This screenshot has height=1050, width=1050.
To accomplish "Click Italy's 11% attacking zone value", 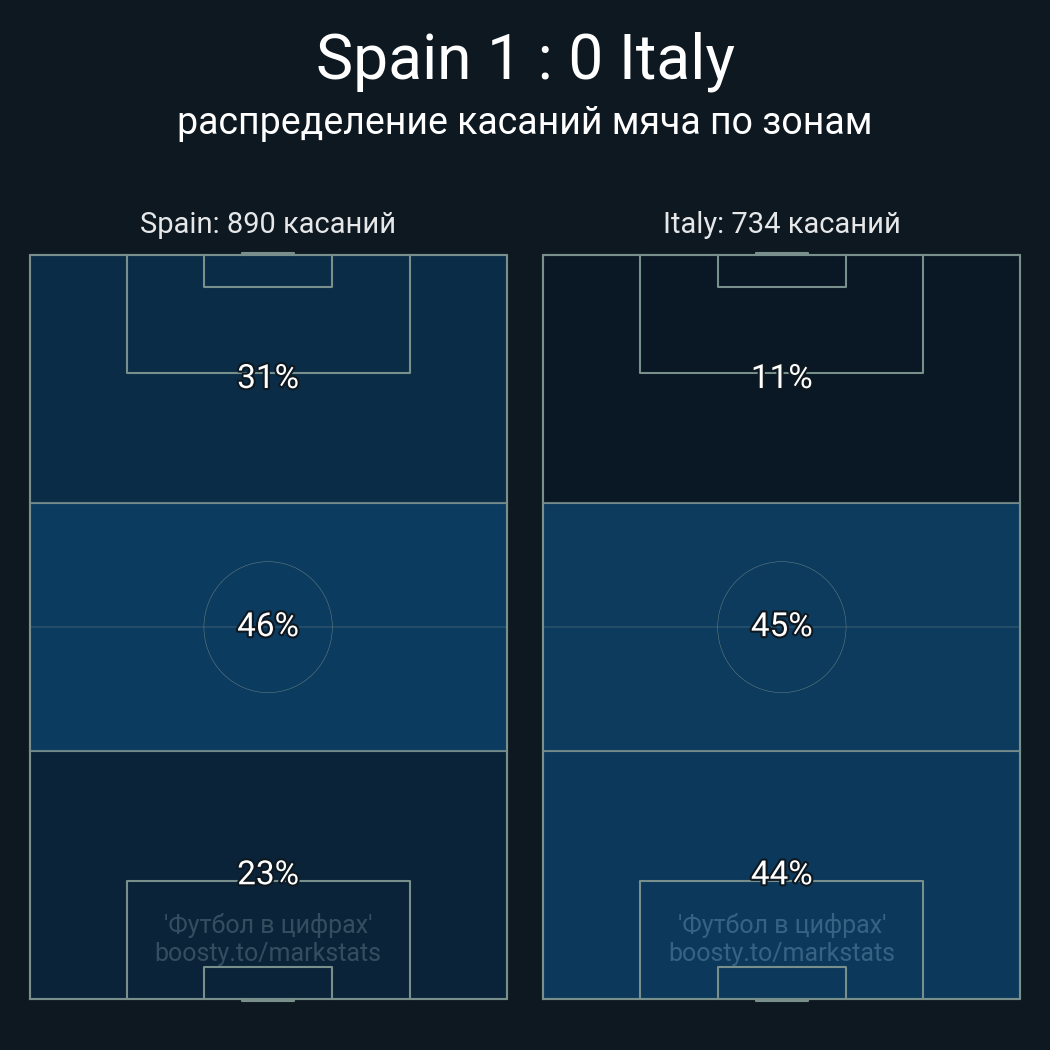I will tap(781, 377).
